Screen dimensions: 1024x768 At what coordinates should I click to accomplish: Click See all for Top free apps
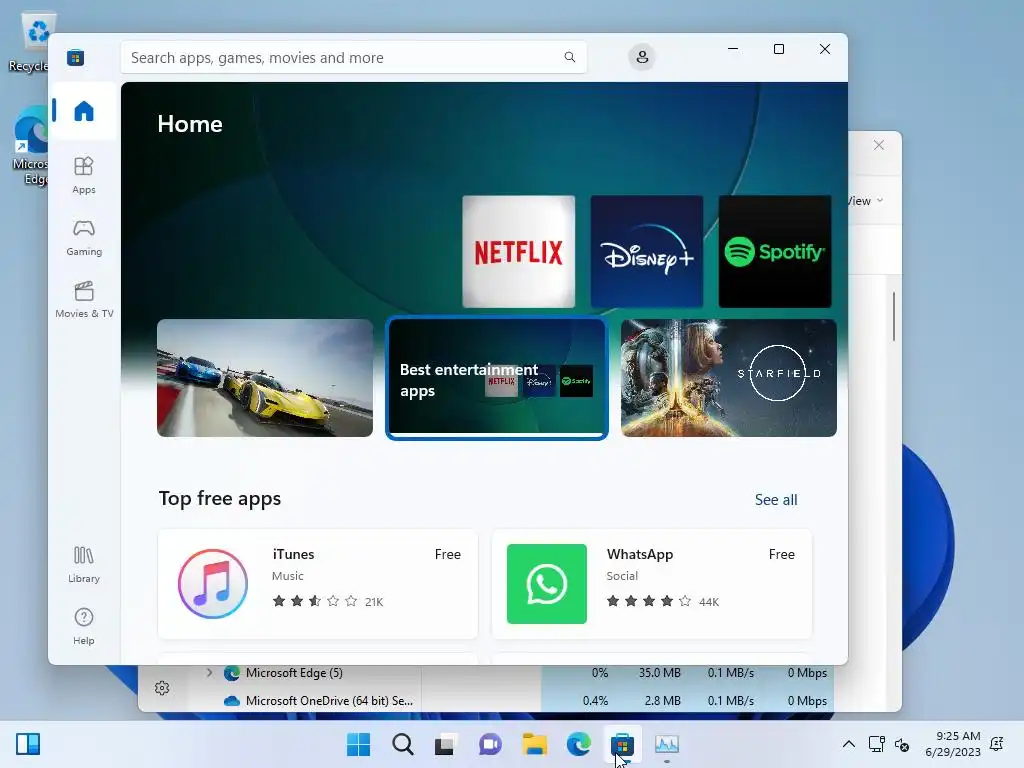coord(776,500)
